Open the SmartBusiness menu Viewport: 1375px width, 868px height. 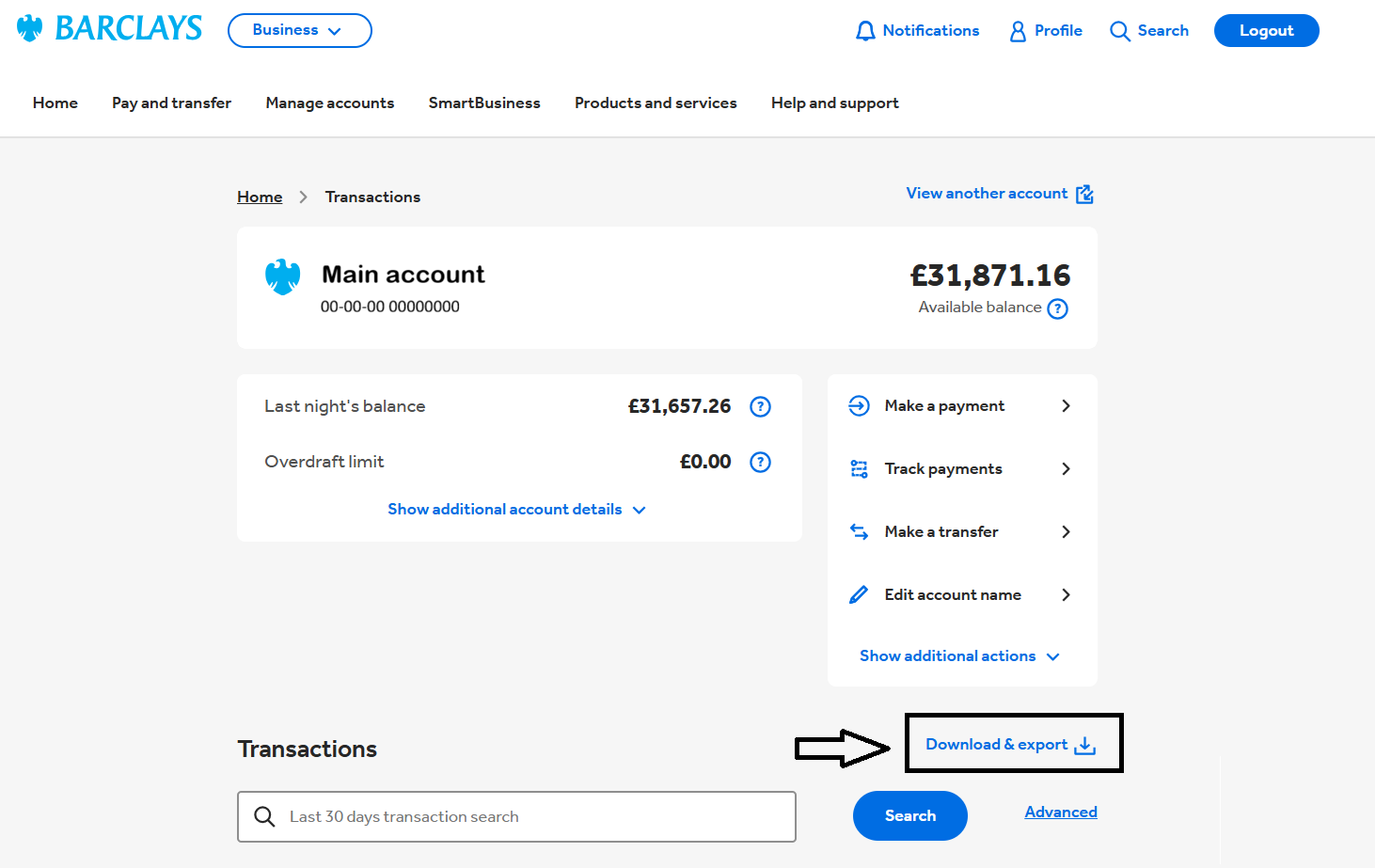[484, 103]
